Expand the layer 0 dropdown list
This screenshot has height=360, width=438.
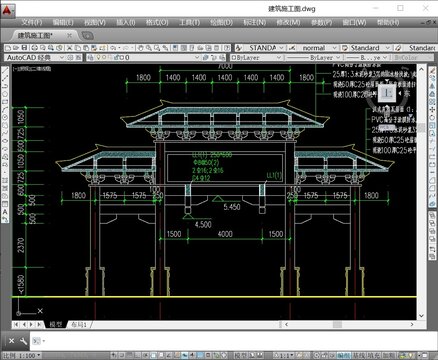pyautogui.click(x=197, y=57)
